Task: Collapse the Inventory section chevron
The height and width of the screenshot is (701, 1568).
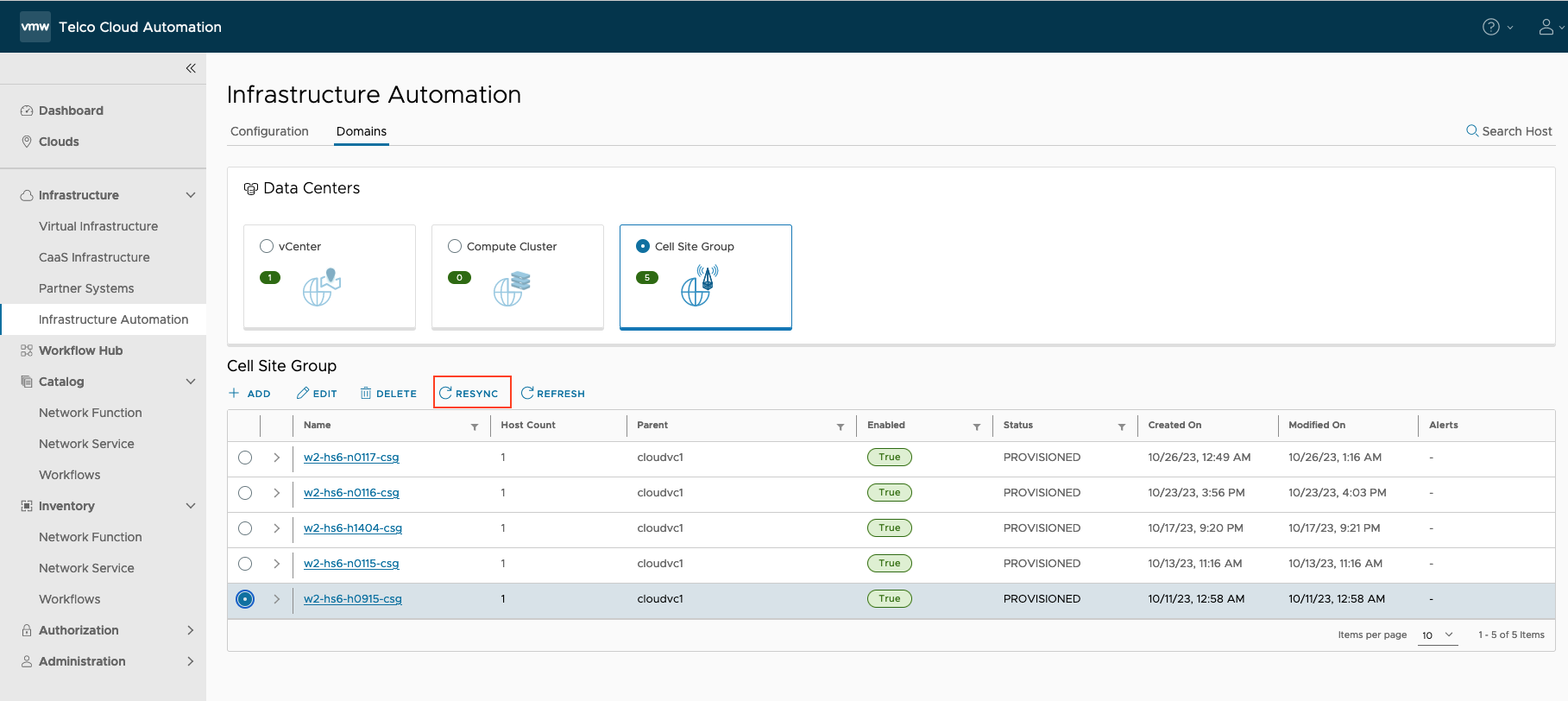Action: click(191, 506)
